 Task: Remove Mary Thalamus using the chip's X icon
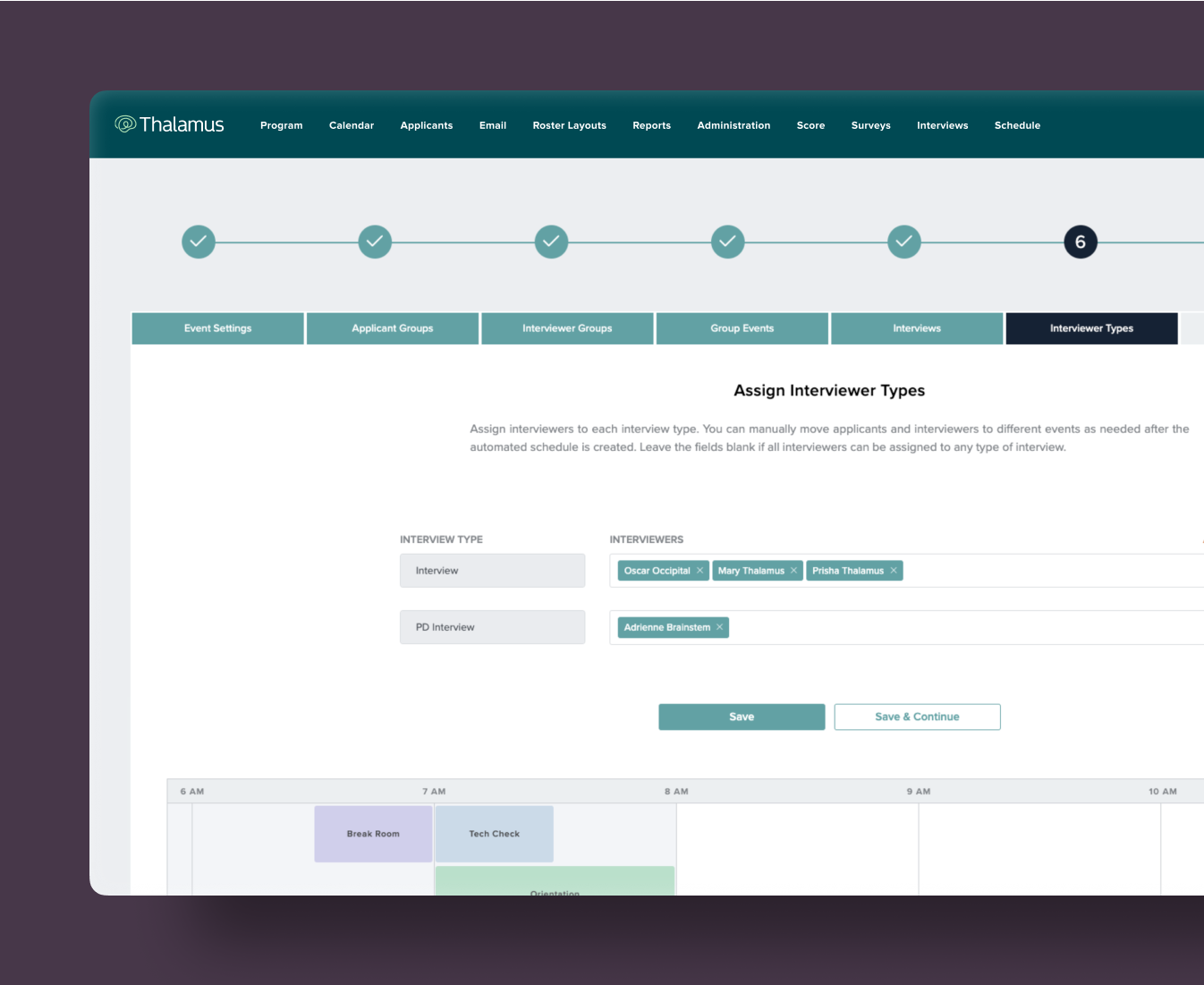(794, 571)
